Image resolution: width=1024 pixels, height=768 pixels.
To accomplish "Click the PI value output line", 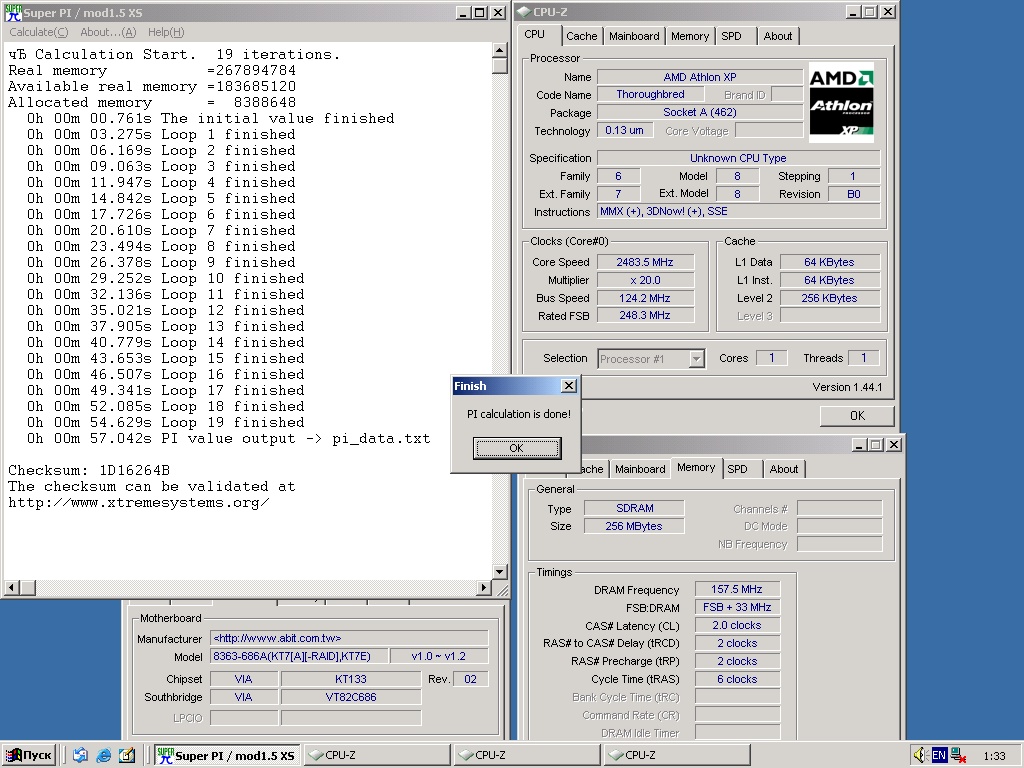I will coord(229,439).
